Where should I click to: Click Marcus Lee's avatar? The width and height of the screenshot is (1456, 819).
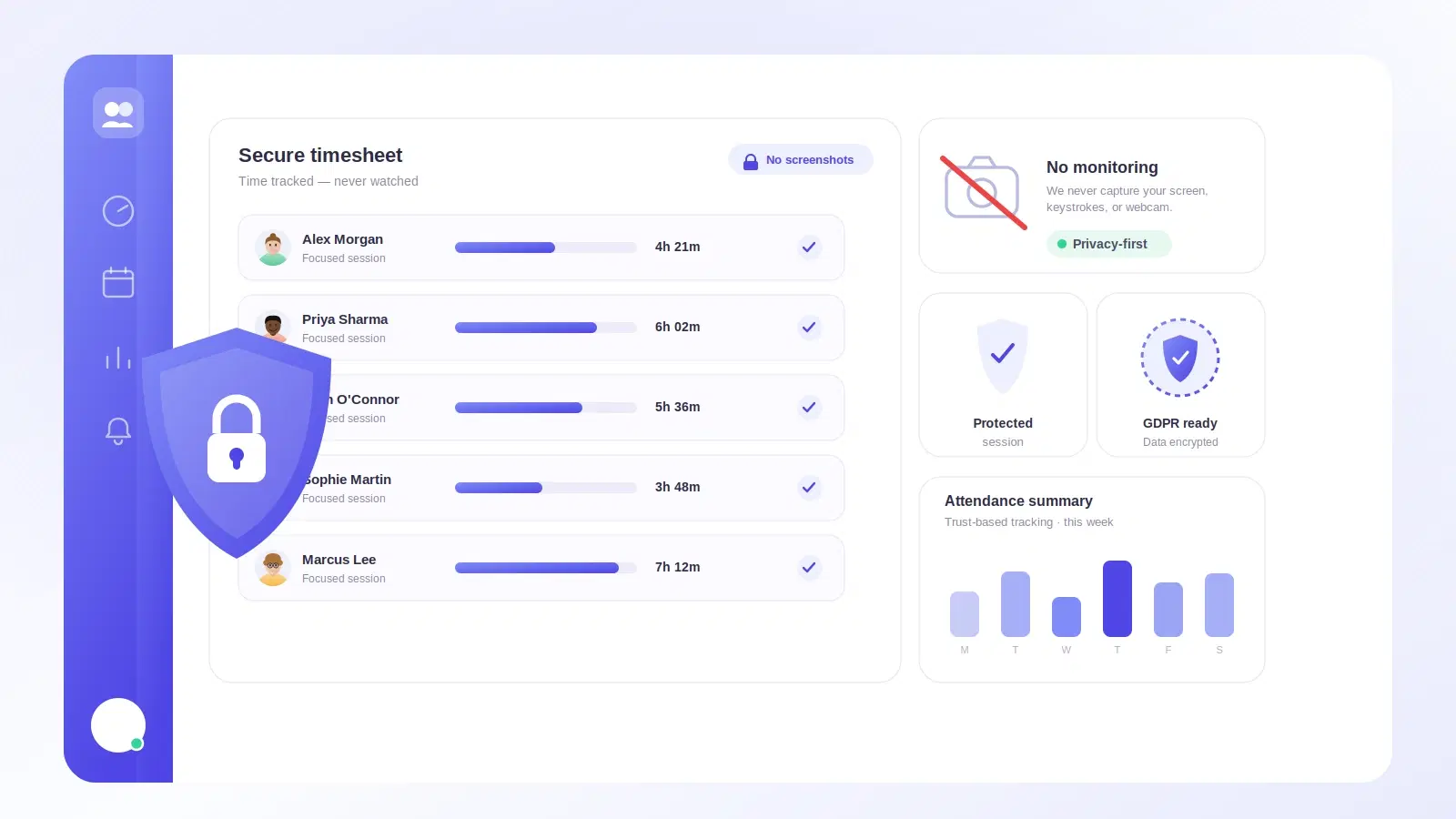273,568
